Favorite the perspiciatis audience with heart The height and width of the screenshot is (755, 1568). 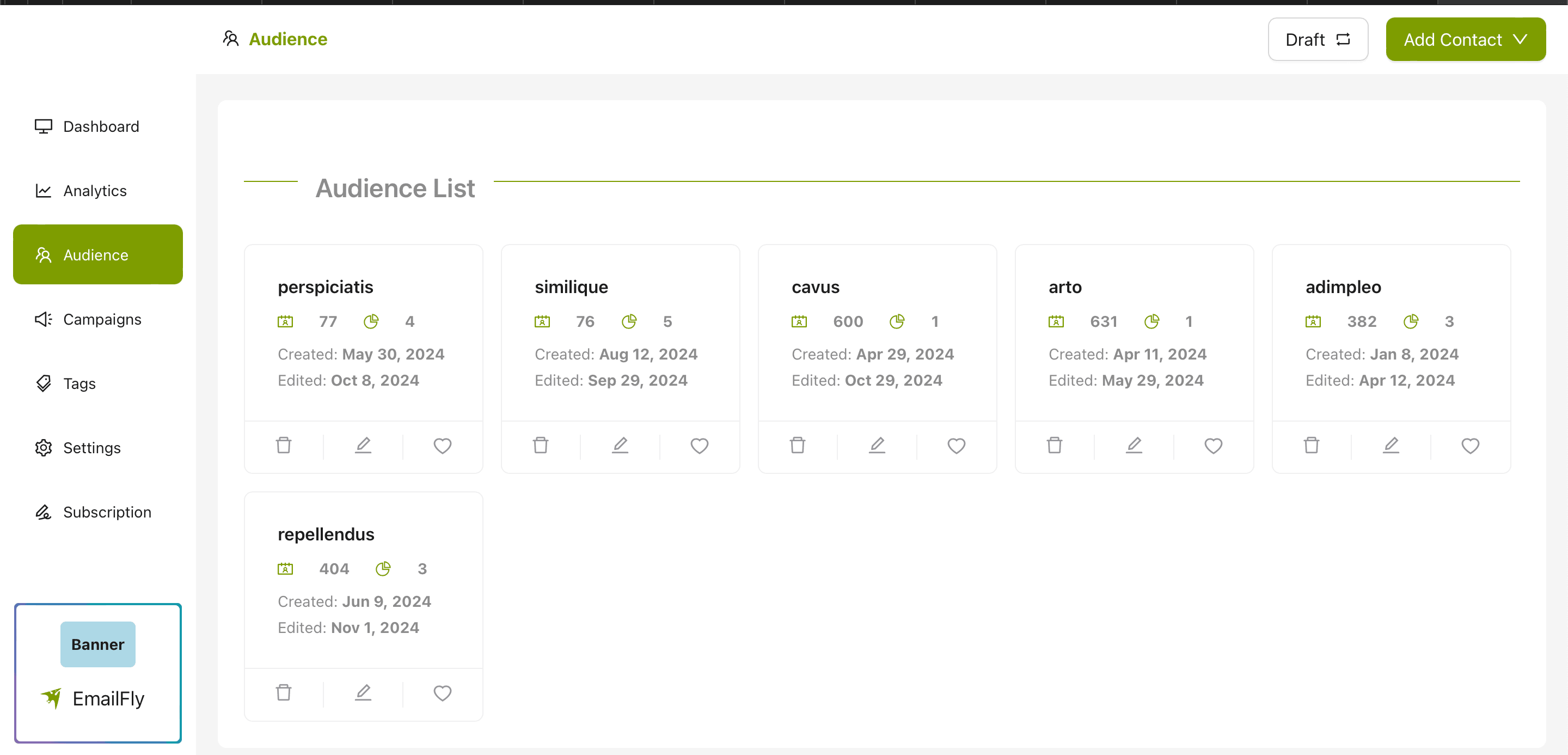[x=443, y=445]
